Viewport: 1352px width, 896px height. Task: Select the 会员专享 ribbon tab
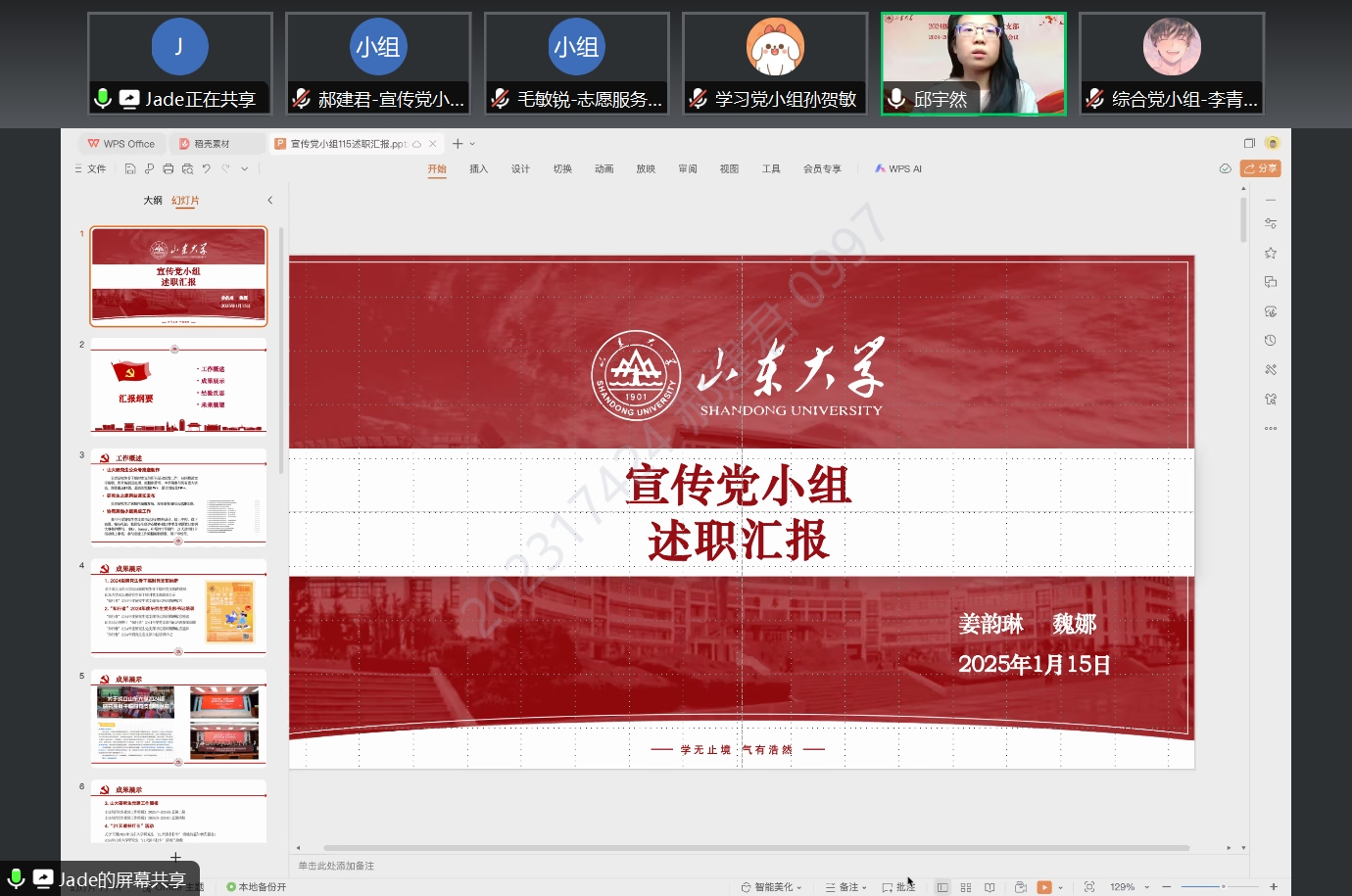coord(822,168)
